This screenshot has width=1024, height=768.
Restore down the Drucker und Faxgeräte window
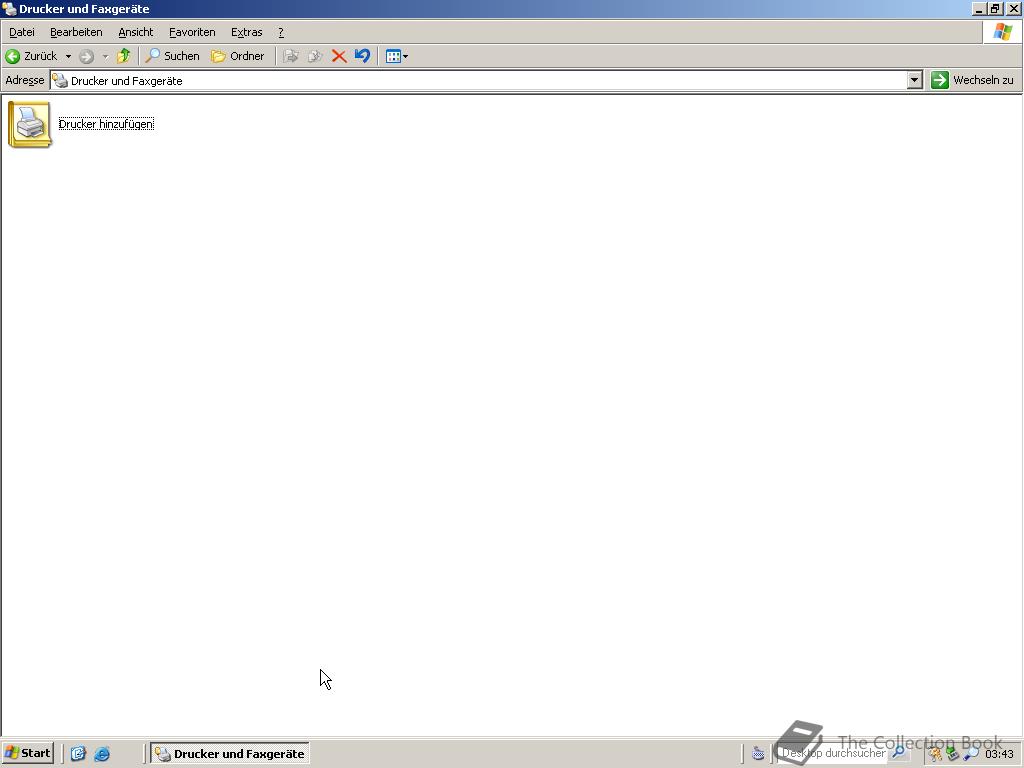tap(995, 9)
